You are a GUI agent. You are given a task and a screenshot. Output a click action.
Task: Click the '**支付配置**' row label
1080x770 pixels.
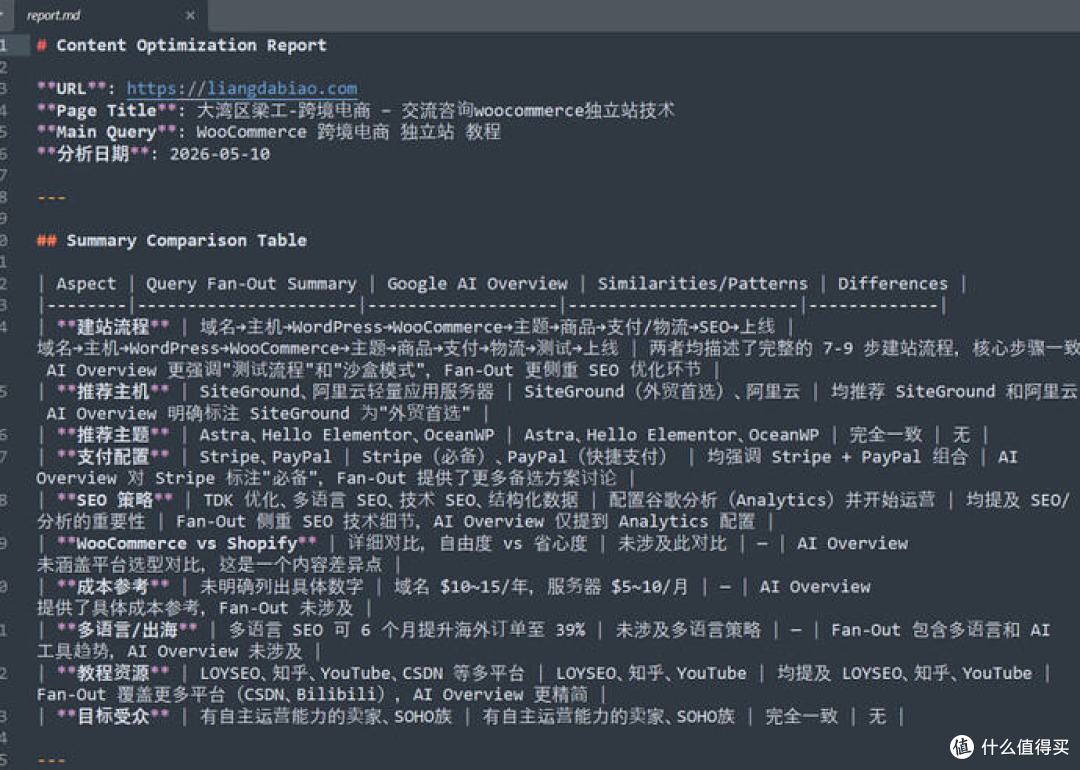[x=113, y=457]
